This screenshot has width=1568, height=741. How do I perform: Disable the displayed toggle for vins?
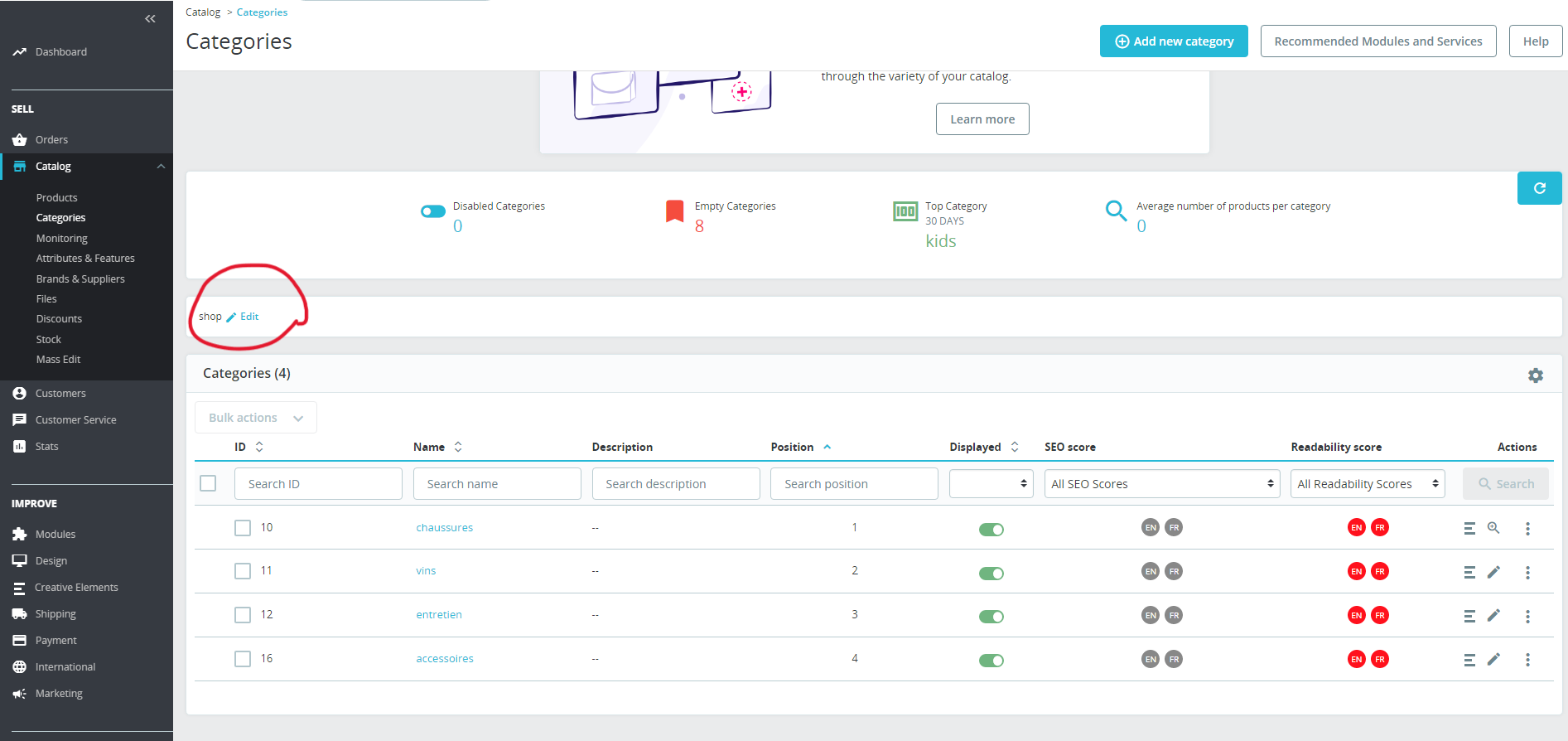[x=991, y=574]
